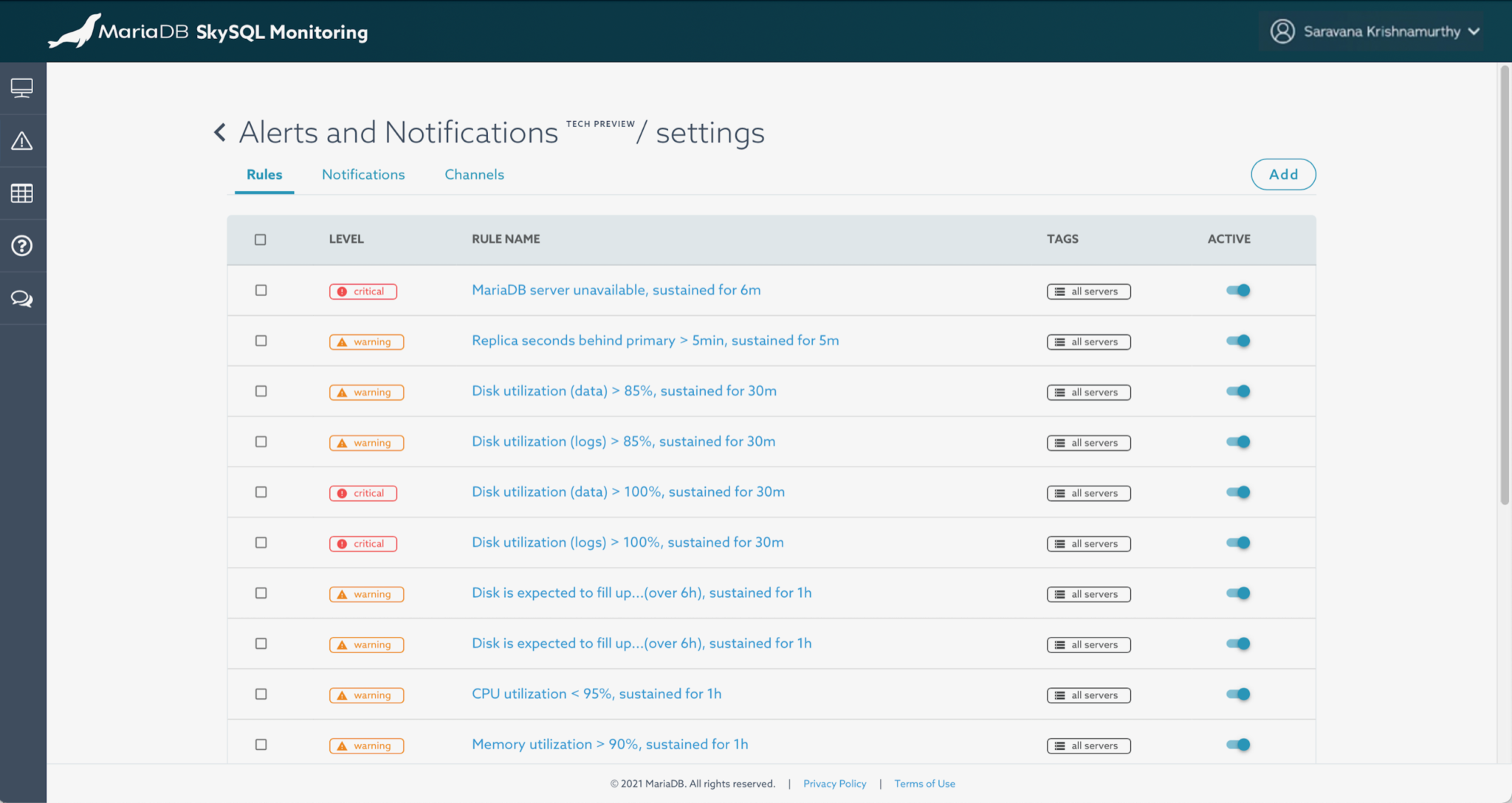Open the Chat feedback sidebar icon
Viewport: 1512px width, 803px height.
pos(22,298)
